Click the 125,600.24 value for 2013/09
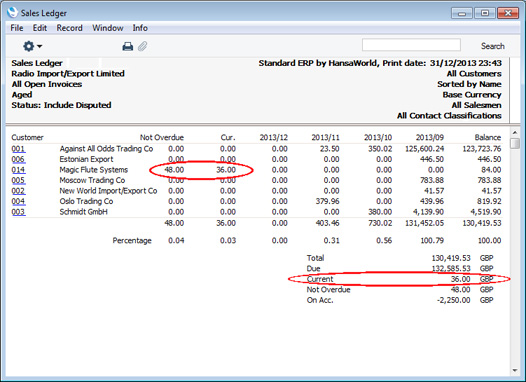The height and width of the screenshot is (382, 526). pos(424,149)
